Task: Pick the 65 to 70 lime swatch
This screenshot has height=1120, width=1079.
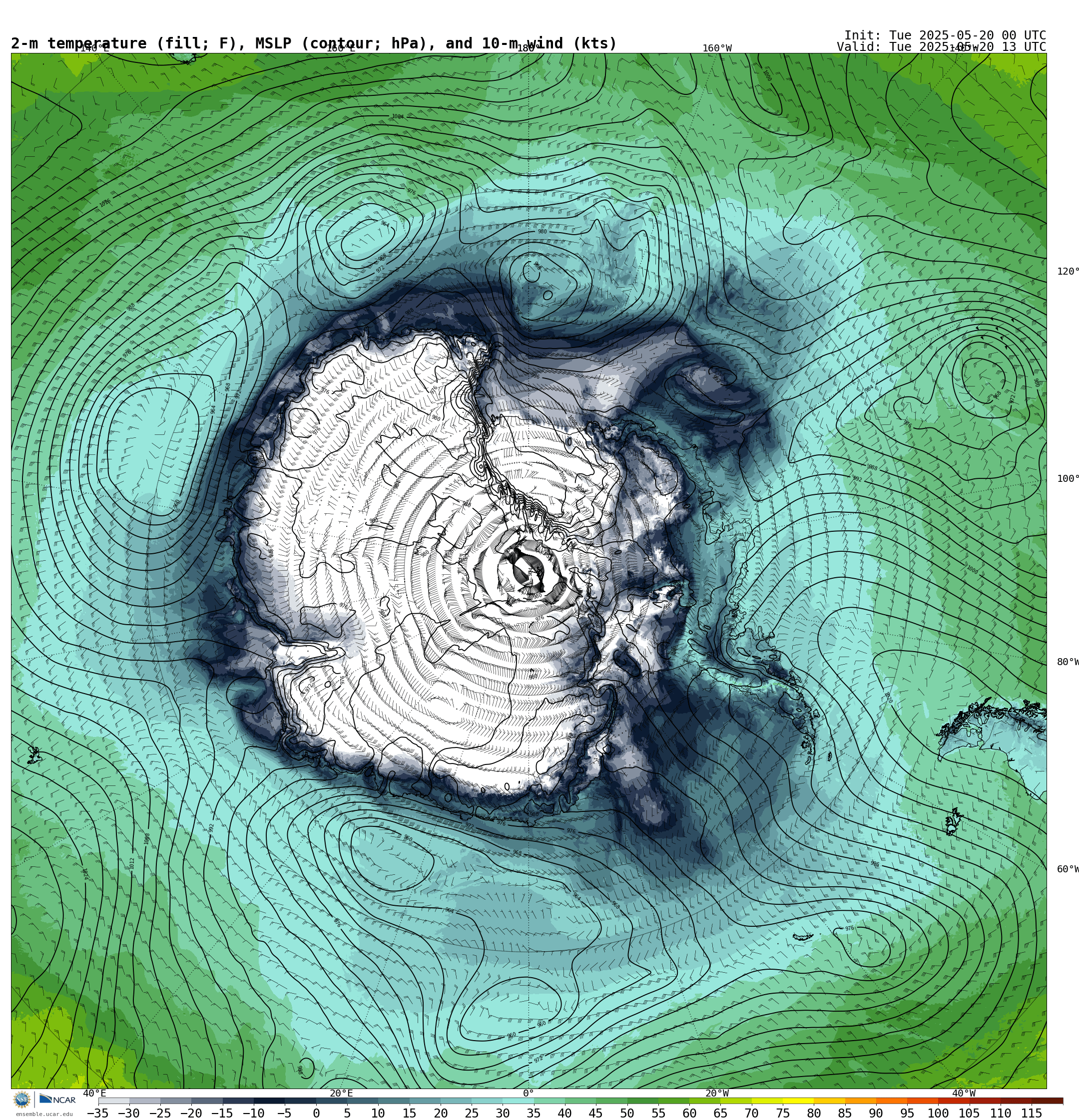Action: [x=736, y=1101]
